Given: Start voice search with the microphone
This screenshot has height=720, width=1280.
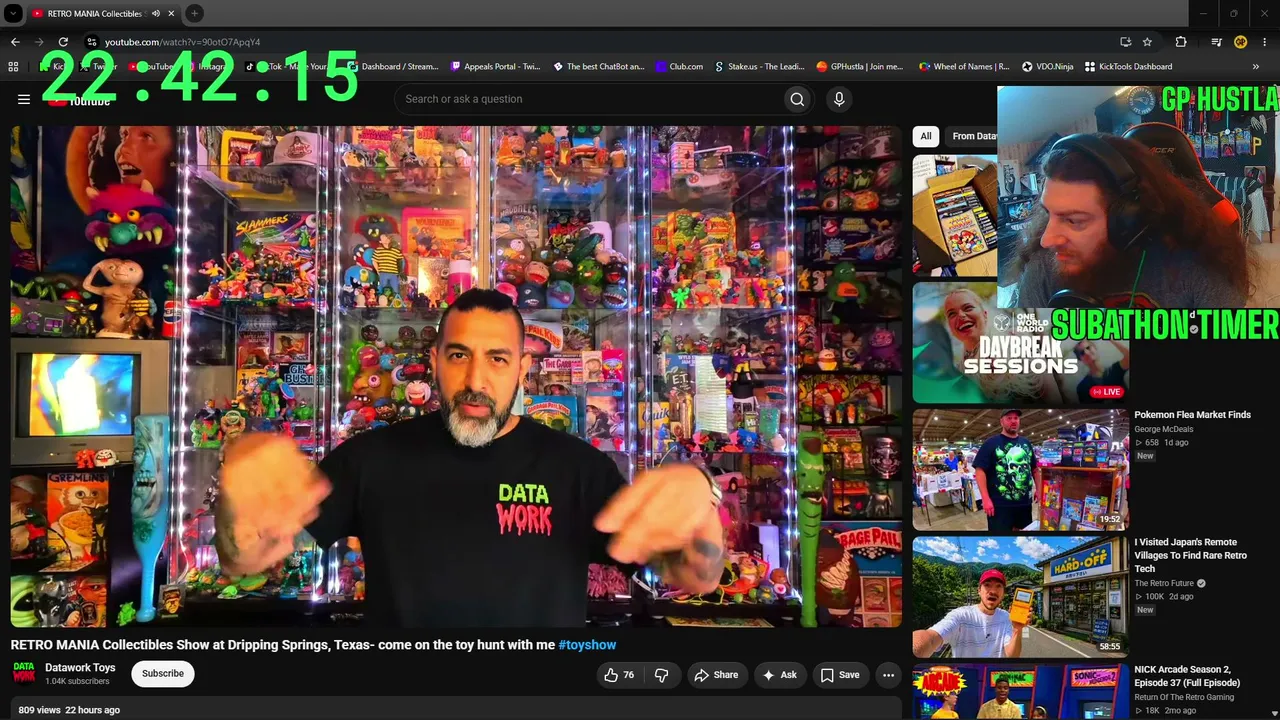Looking at the screenshot, I should (x=839, y=99).
